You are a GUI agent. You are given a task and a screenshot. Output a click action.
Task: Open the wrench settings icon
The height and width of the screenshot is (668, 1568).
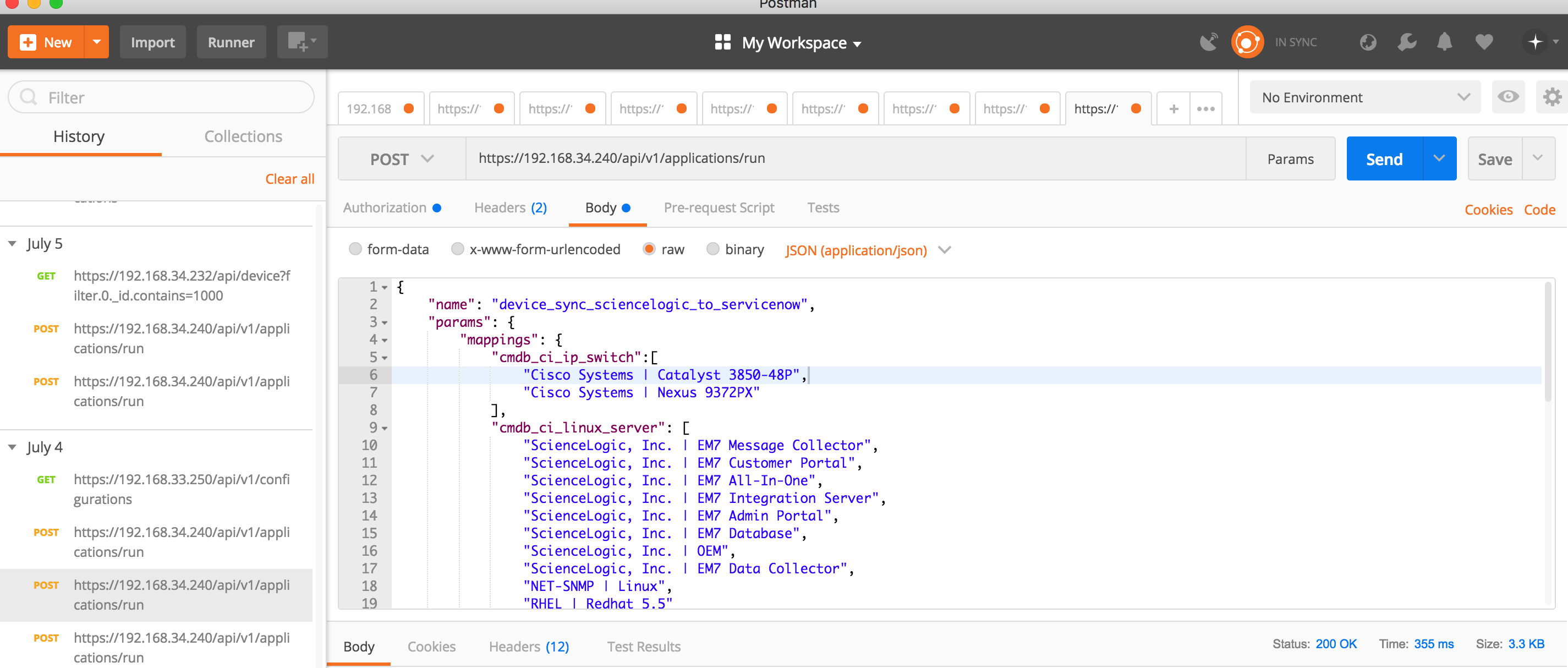coord(1406,42)
